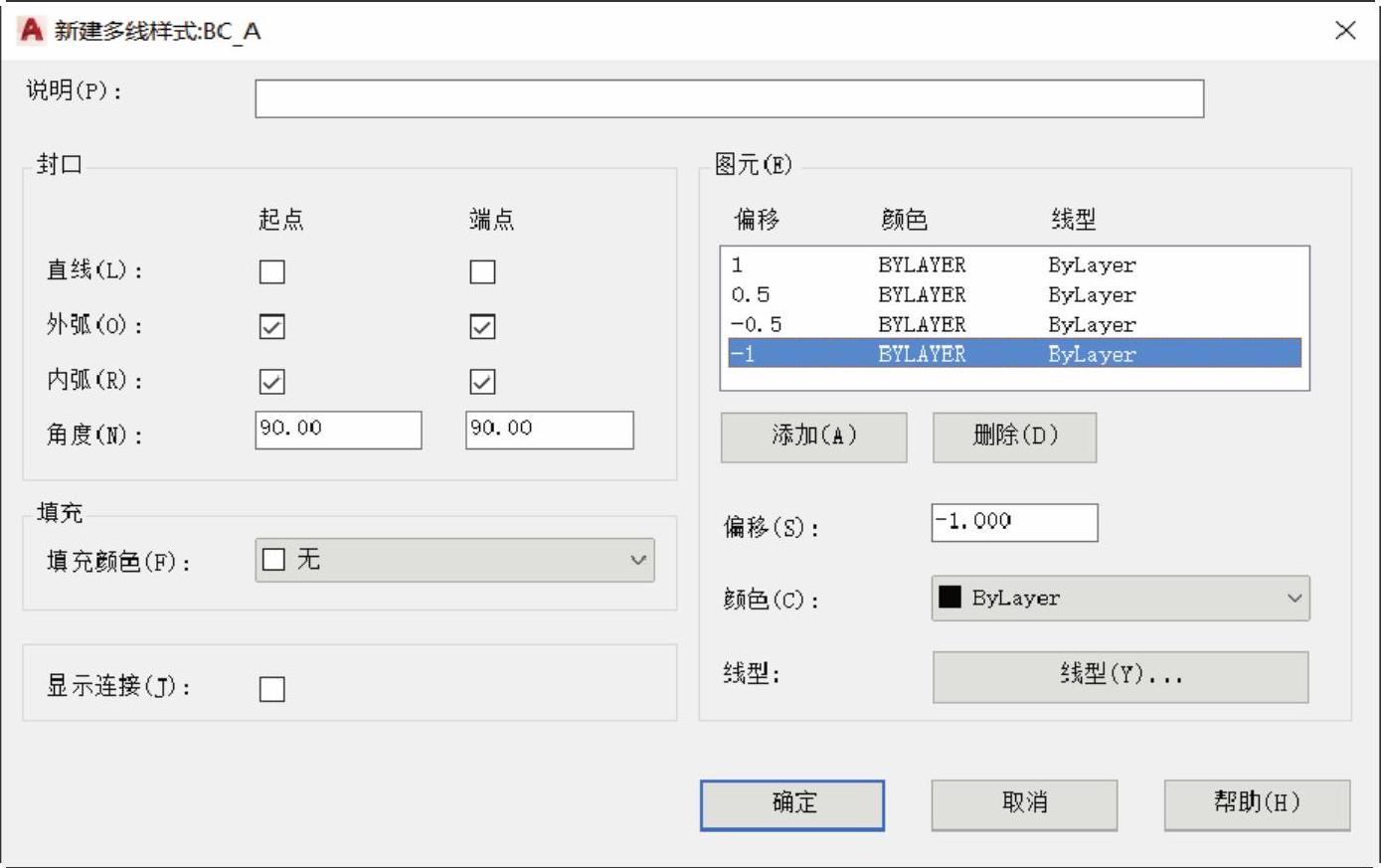Click 删除 to remove selected element
Screen dimensions: 1381x868
point(1014,436)
